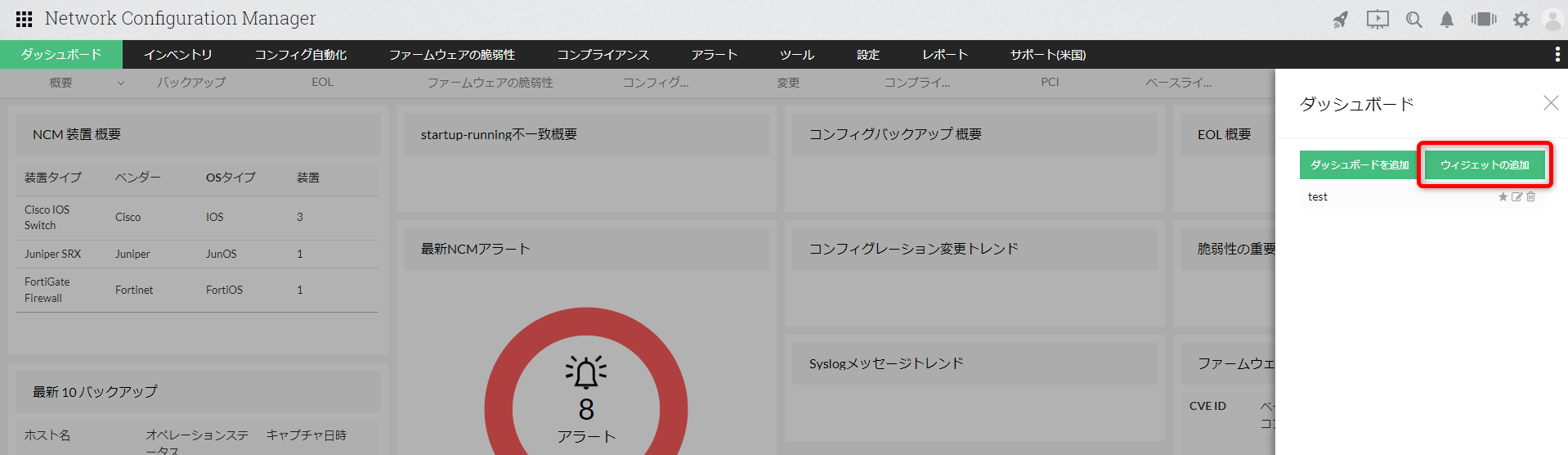Viewport: 1568px width, 455px height.
Task: Open the コンフィグ自動化 menu
Action: point(301,55)
